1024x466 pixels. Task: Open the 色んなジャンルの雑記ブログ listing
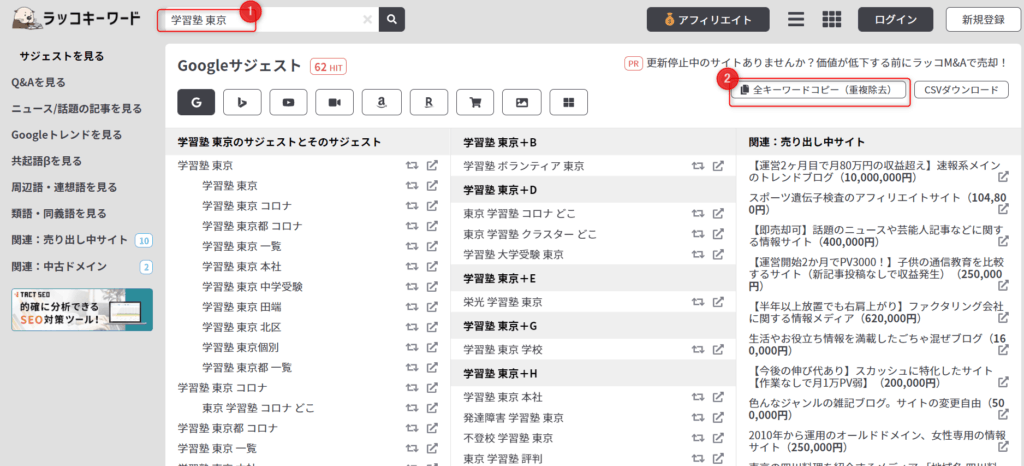click(874, 409)
